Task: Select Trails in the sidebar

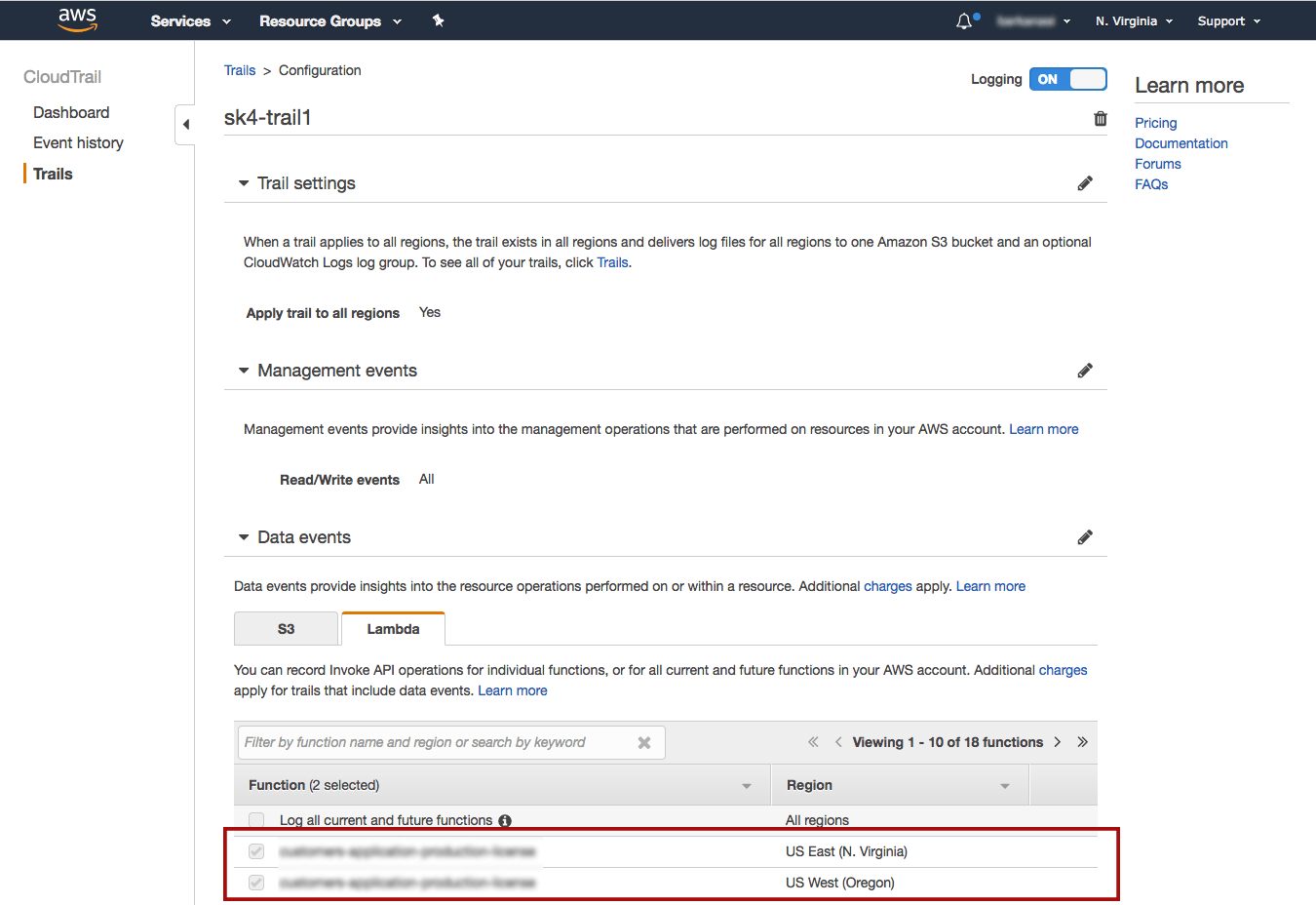Action: coord(53,174)
